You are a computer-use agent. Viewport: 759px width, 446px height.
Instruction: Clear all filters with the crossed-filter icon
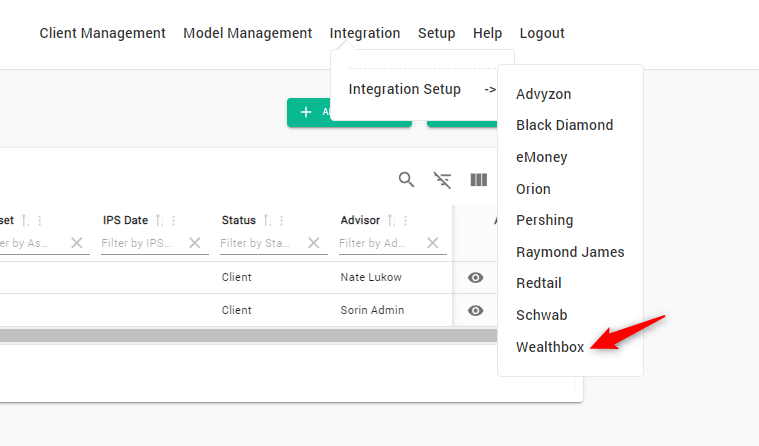pos(442,180)
